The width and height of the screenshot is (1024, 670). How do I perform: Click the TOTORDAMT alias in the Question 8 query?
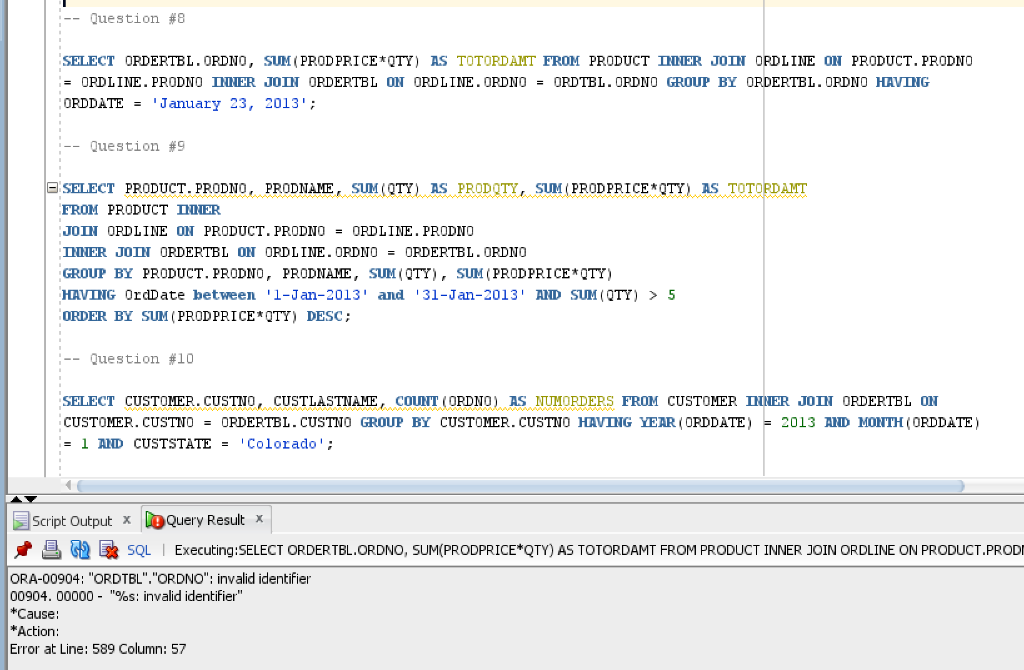(x=496, y=61)
